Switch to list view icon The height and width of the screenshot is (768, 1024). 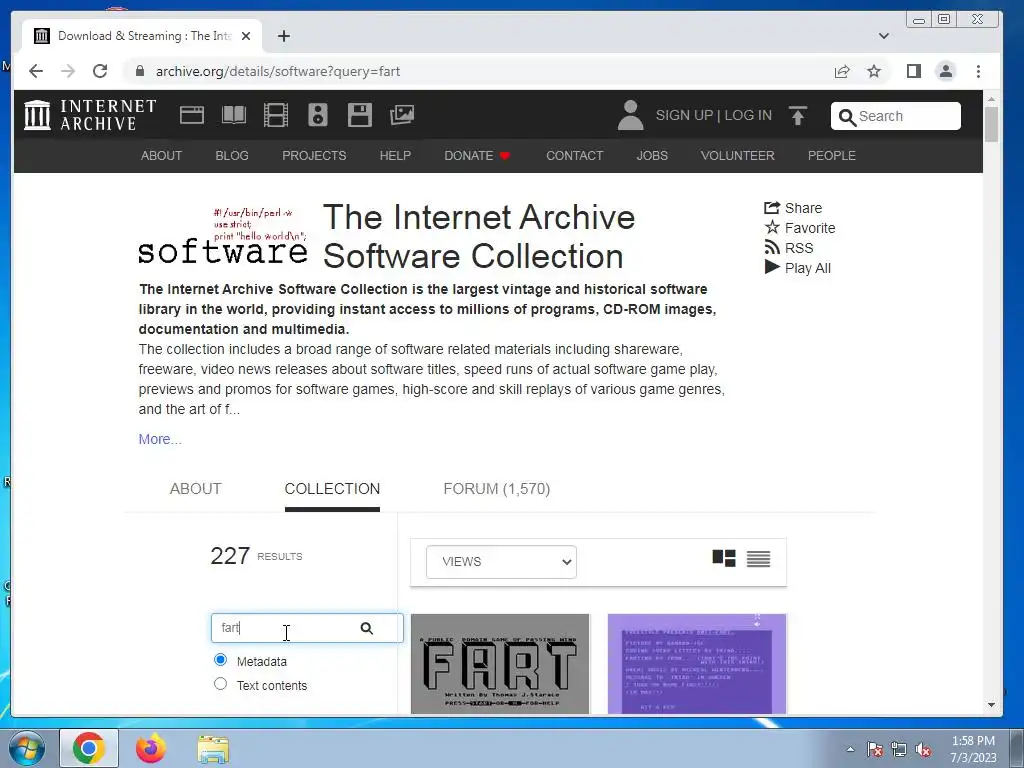click(758, 559)
